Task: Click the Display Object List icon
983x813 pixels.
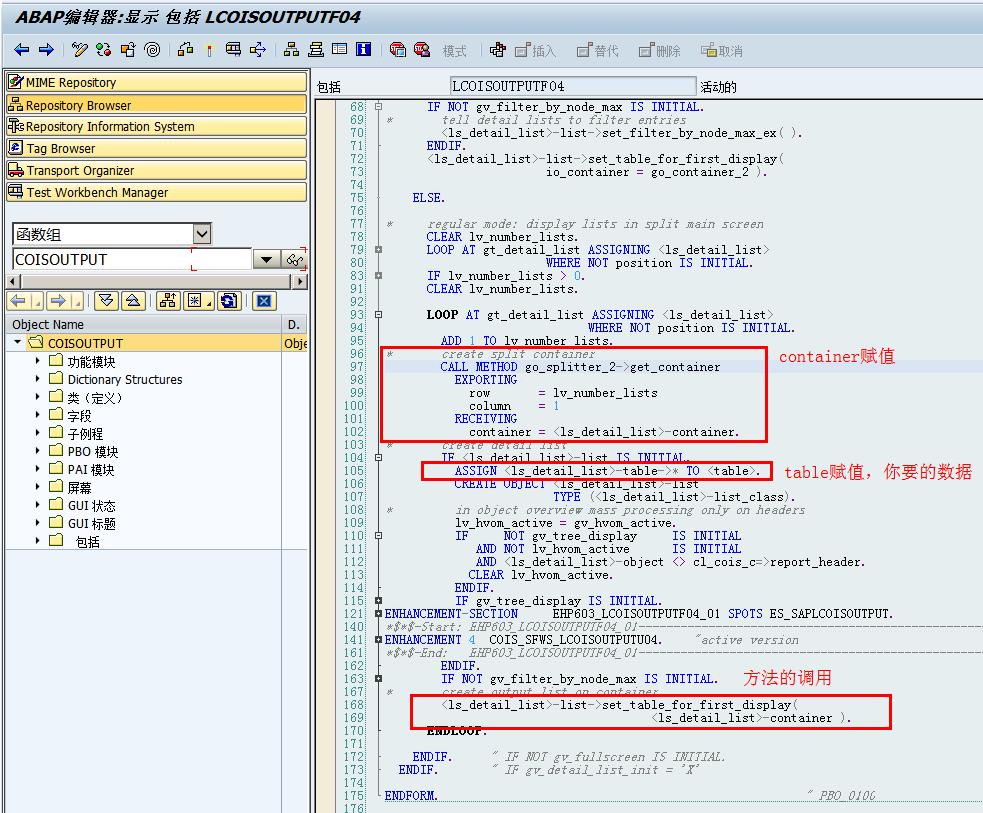Action: [258, 50]
